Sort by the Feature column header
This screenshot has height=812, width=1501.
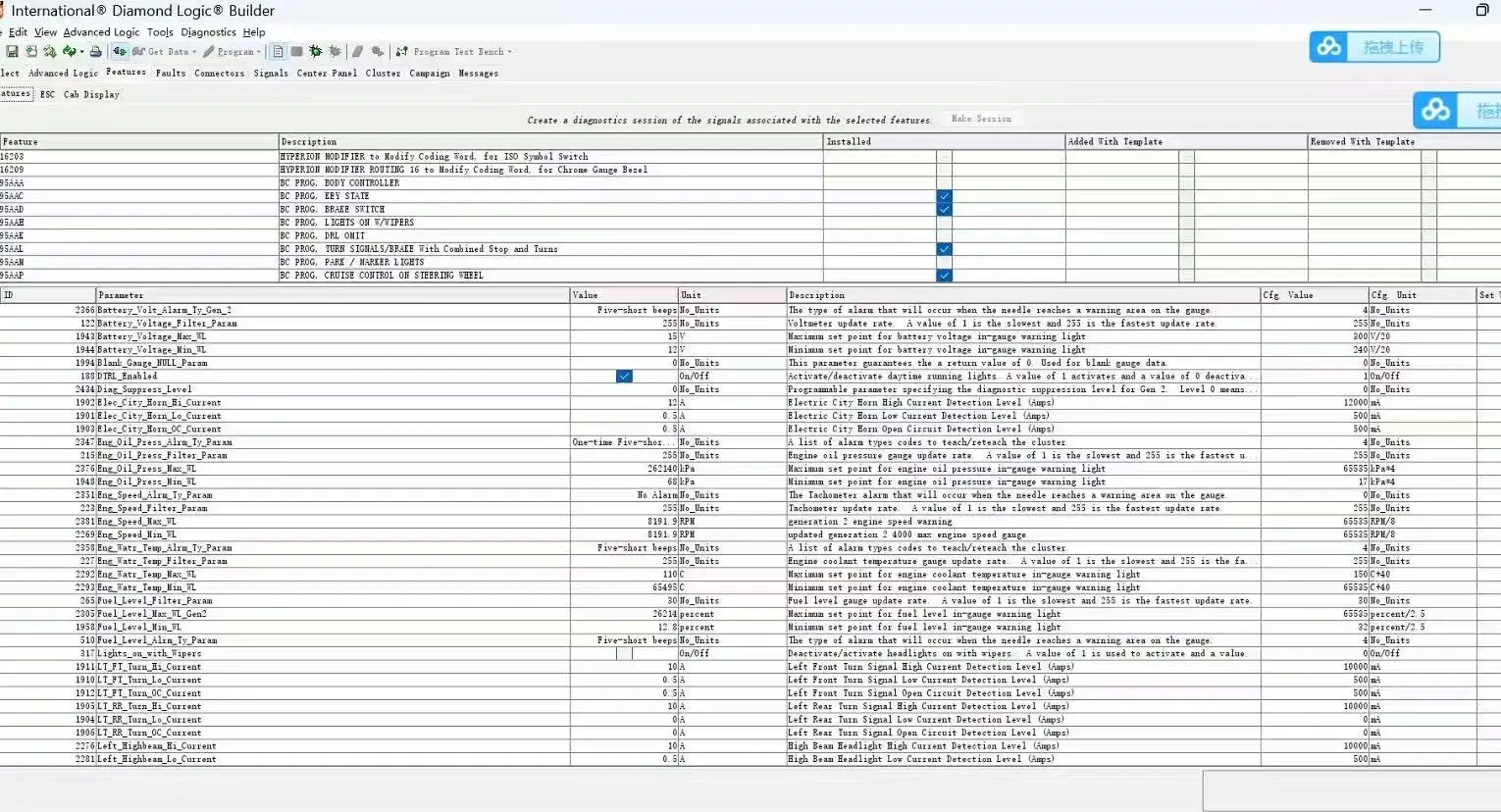click(x=139, y=141)
